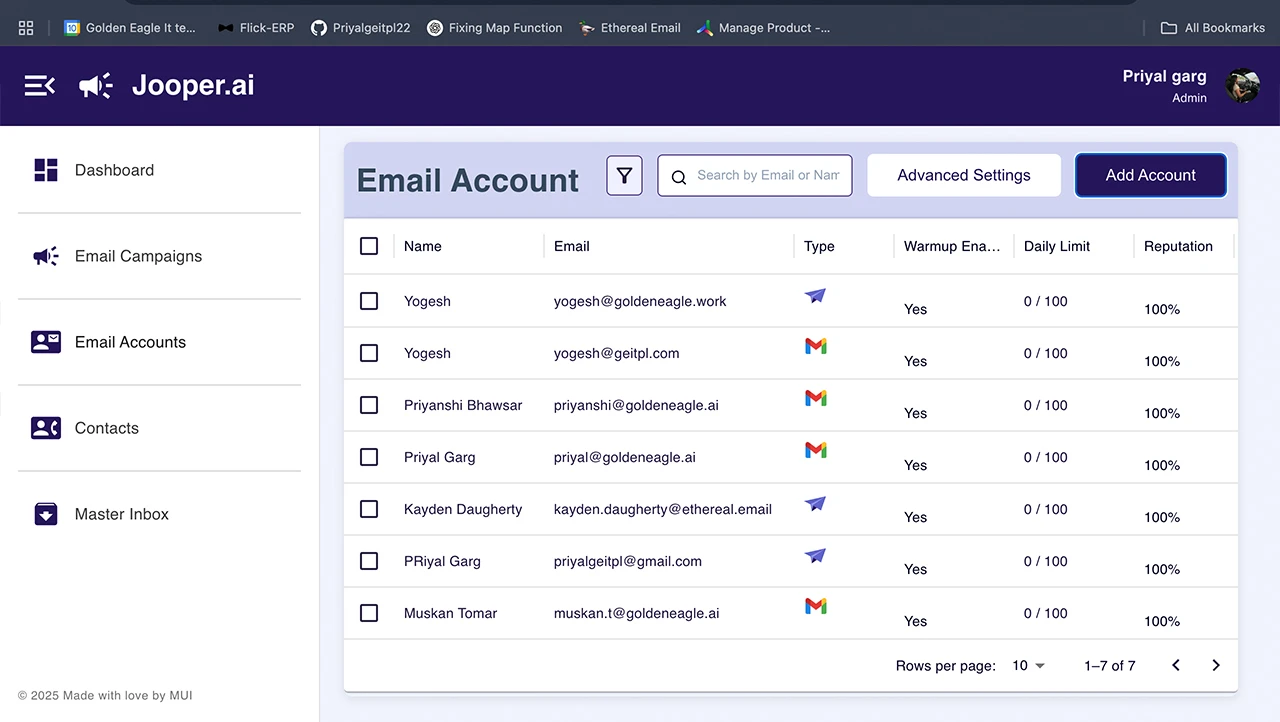
Task: Click the Contacts card icon
Action: coord(46,428)
